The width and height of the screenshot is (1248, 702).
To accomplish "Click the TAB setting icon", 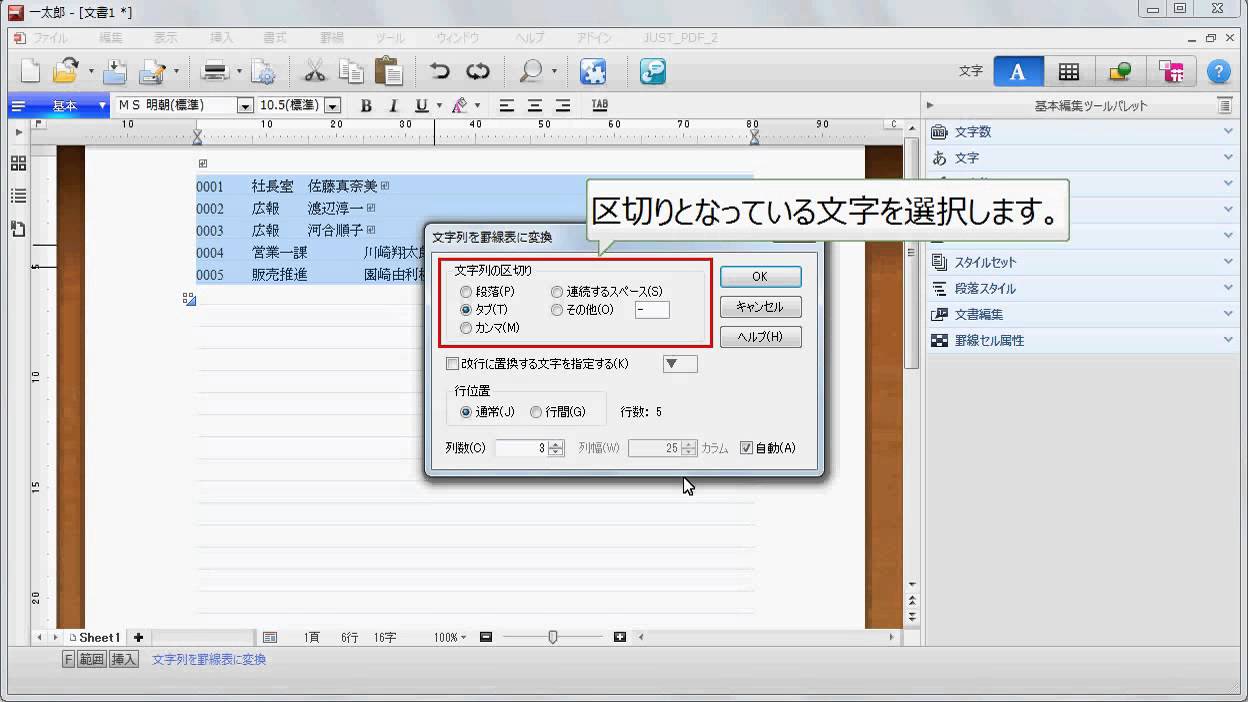I will click(599, 105).
